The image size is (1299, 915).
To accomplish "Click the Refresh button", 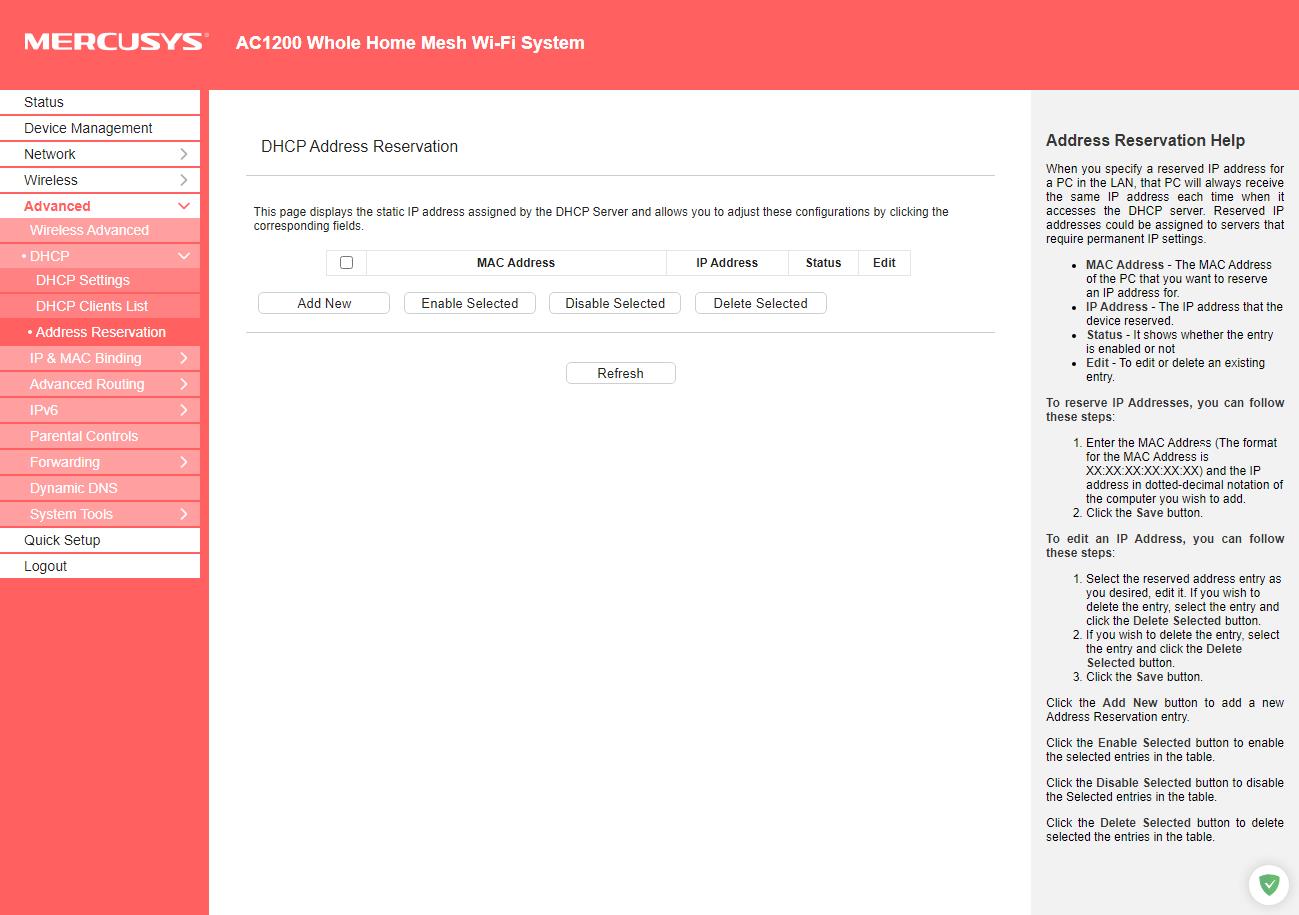I will 620,373.
